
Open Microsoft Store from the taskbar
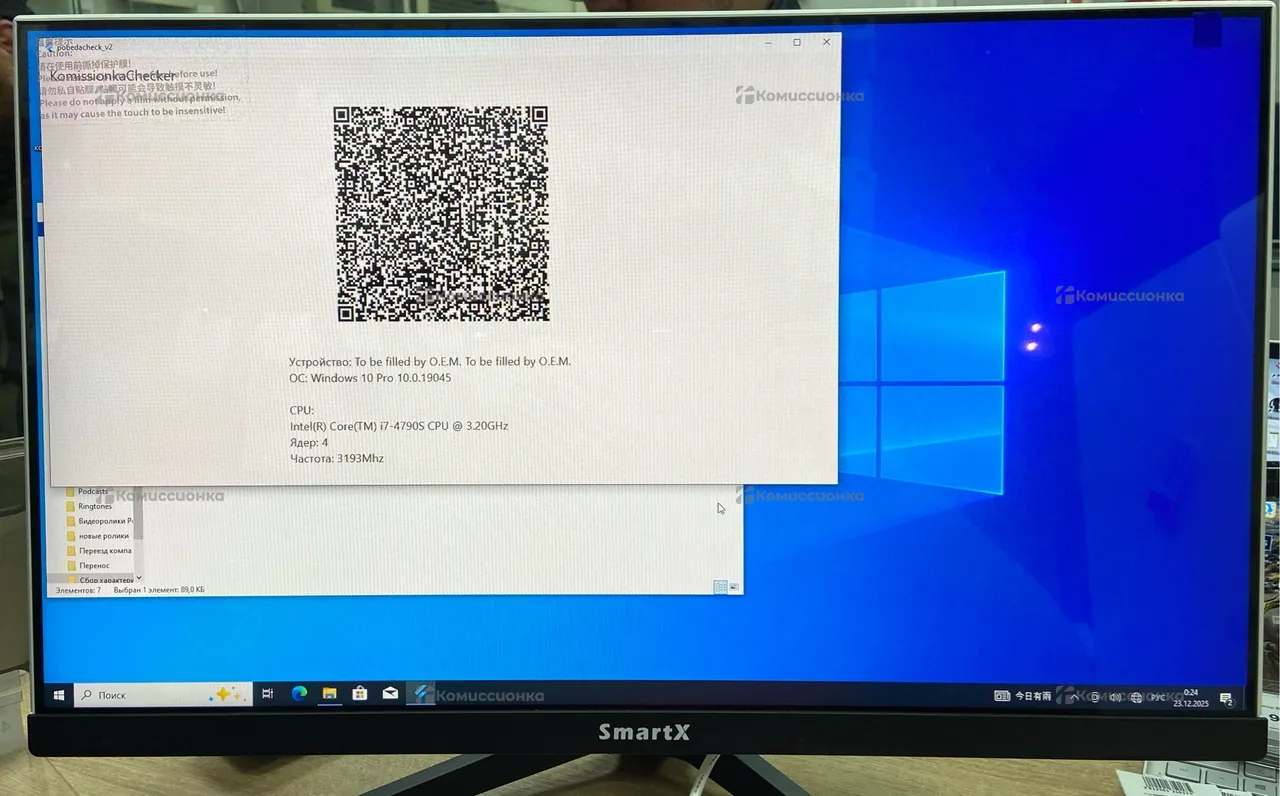point(360,694)
